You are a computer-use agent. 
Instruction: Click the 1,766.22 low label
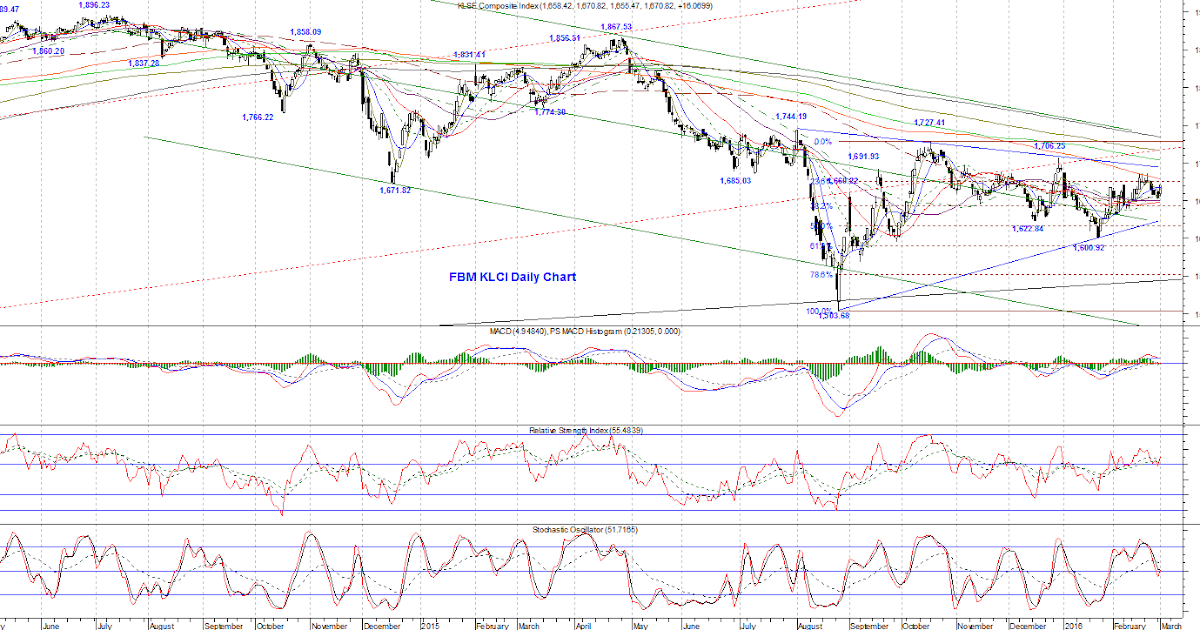click(x=258, y=117)
